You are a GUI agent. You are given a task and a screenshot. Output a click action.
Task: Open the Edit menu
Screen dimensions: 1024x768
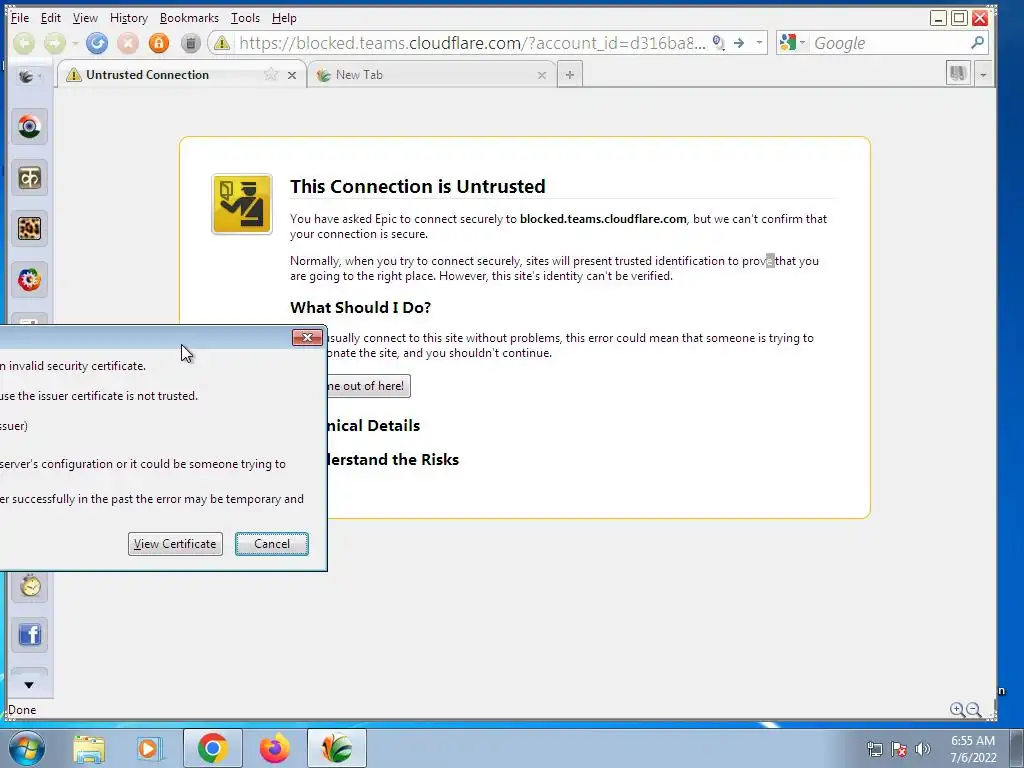coord(50,18)
